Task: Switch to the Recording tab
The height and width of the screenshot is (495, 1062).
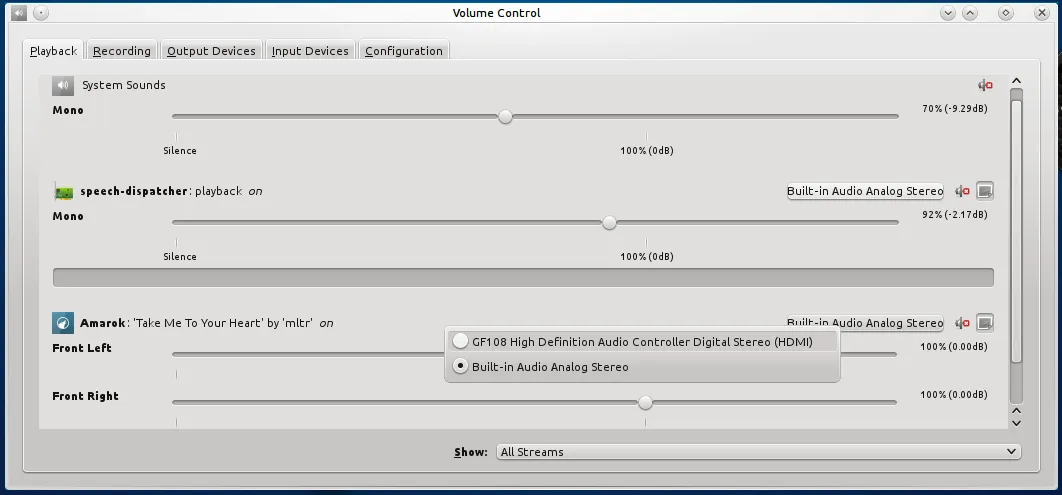Action: pyautogui.click(x=122, y=51)
